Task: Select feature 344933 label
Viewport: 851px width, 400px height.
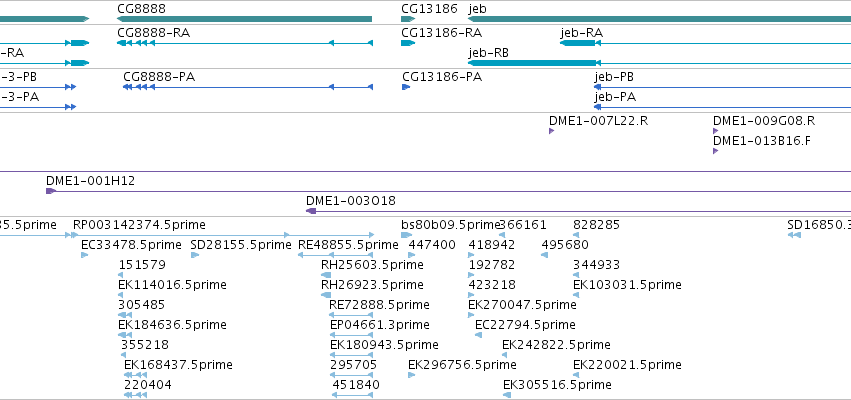Action: (x=596, y=265)
